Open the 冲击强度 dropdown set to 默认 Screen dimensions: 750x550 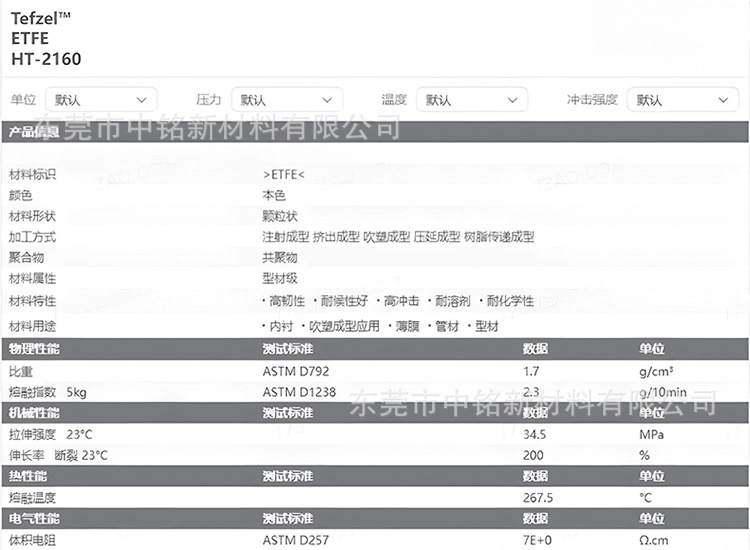[x=683, y=100]
